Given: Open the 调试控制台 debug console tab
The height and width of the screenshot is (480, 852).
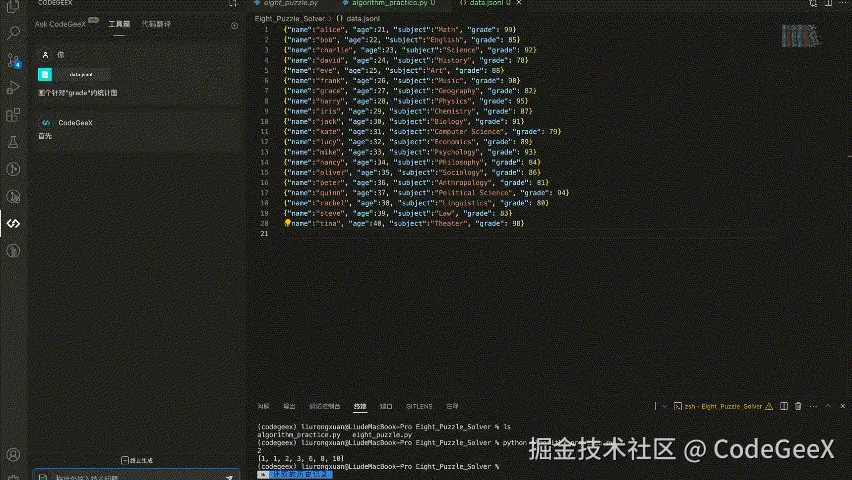Looking at the screenshot, I should click(x=324, y=406).
